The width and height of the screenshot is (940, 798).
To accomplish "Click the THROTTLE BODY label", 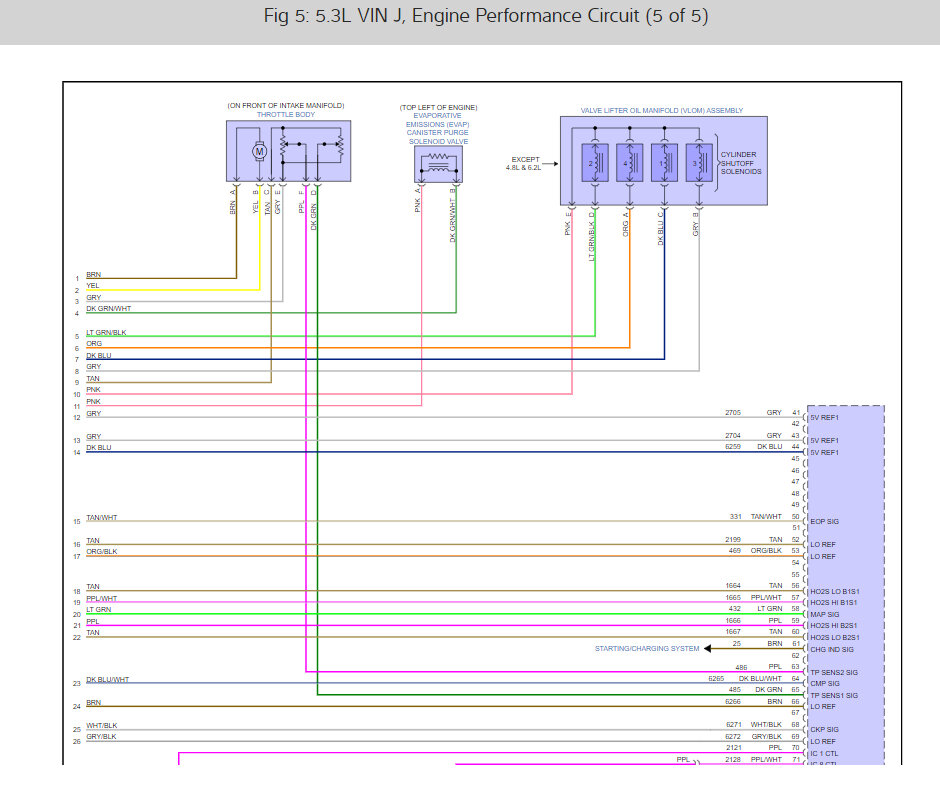I will click(x=286, y=115).
